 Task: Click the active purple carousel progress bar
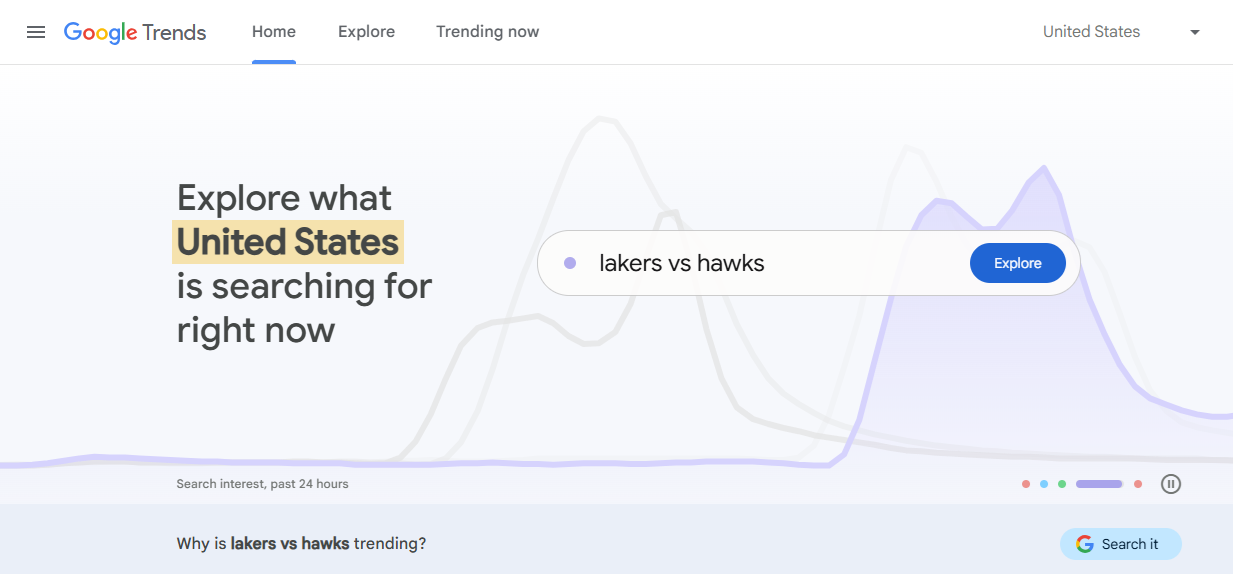pos(1099,484)
